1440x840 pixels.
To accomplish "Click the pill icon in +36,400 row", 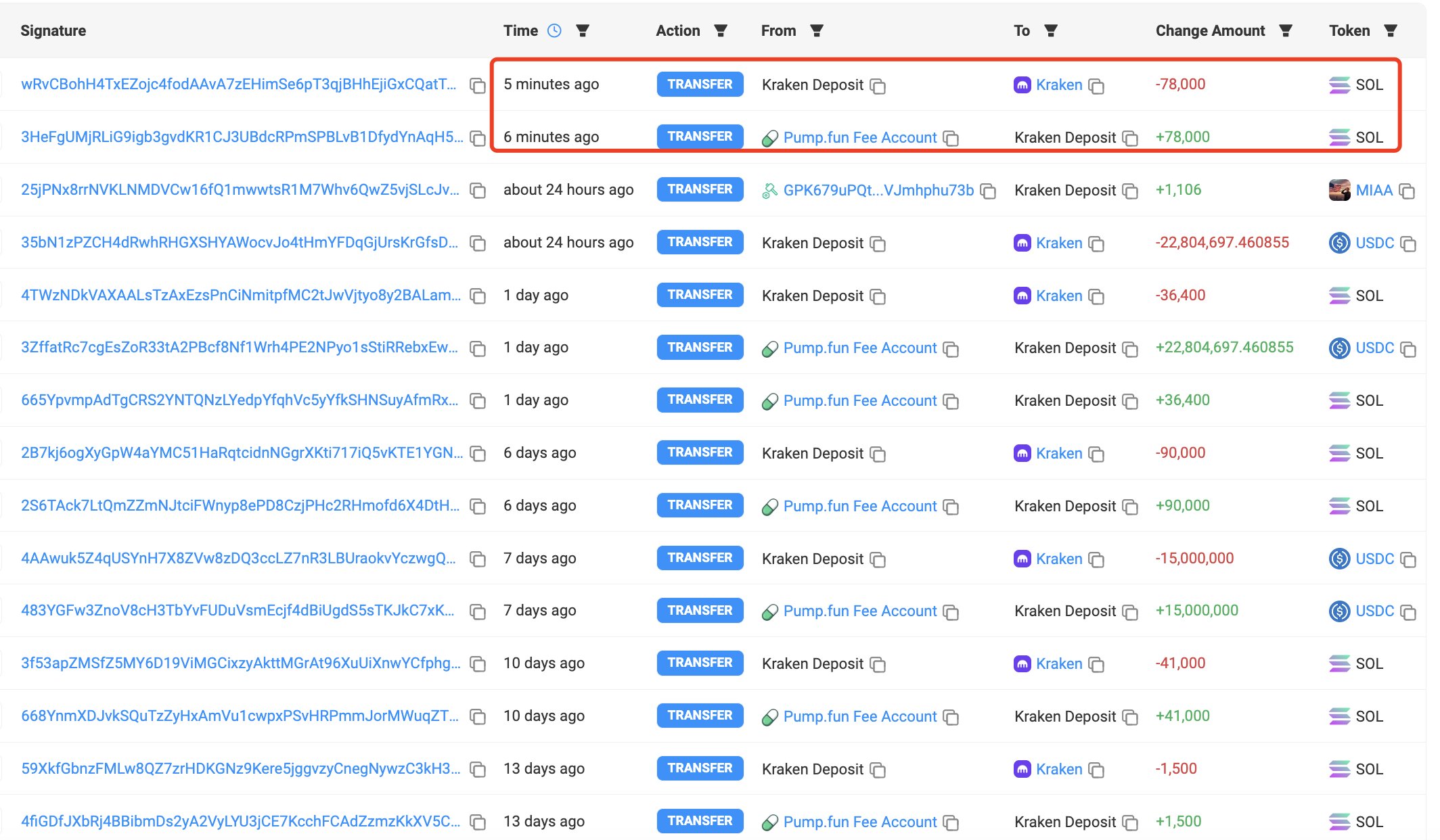I will (770, 402).
